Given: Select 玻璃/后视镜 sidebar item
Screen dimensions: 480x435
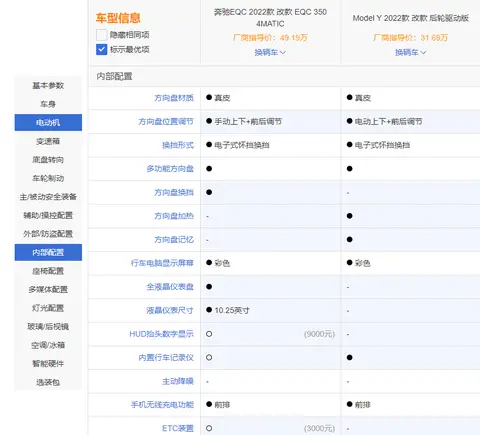Looking at the screenshot, I should (x=48, y=326).
